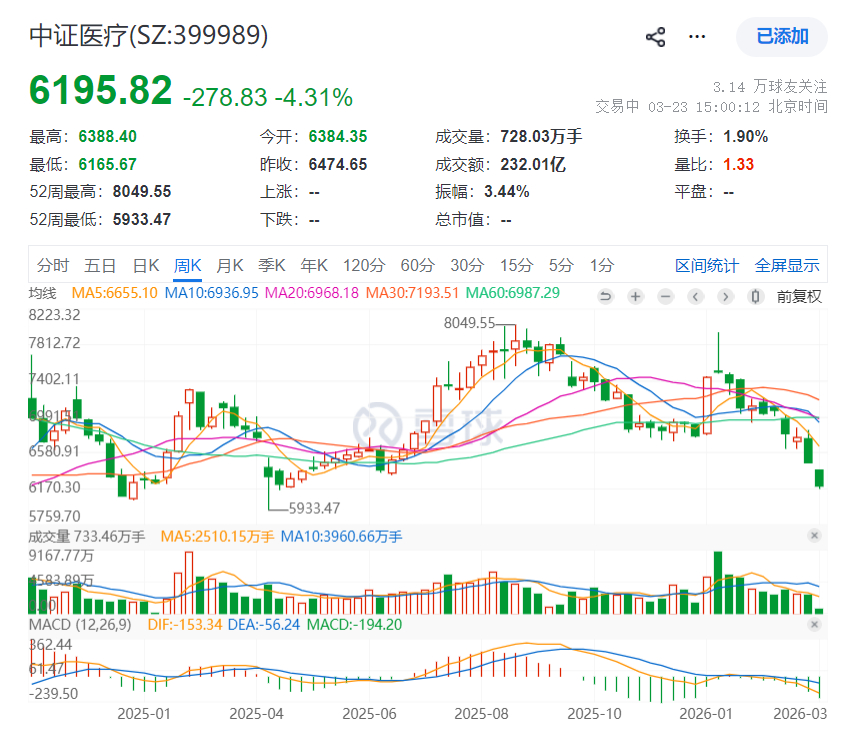Viewport: 845px width, 731px height.
Task: Click the 最高 6388.40 value
Action: [107, 136]
